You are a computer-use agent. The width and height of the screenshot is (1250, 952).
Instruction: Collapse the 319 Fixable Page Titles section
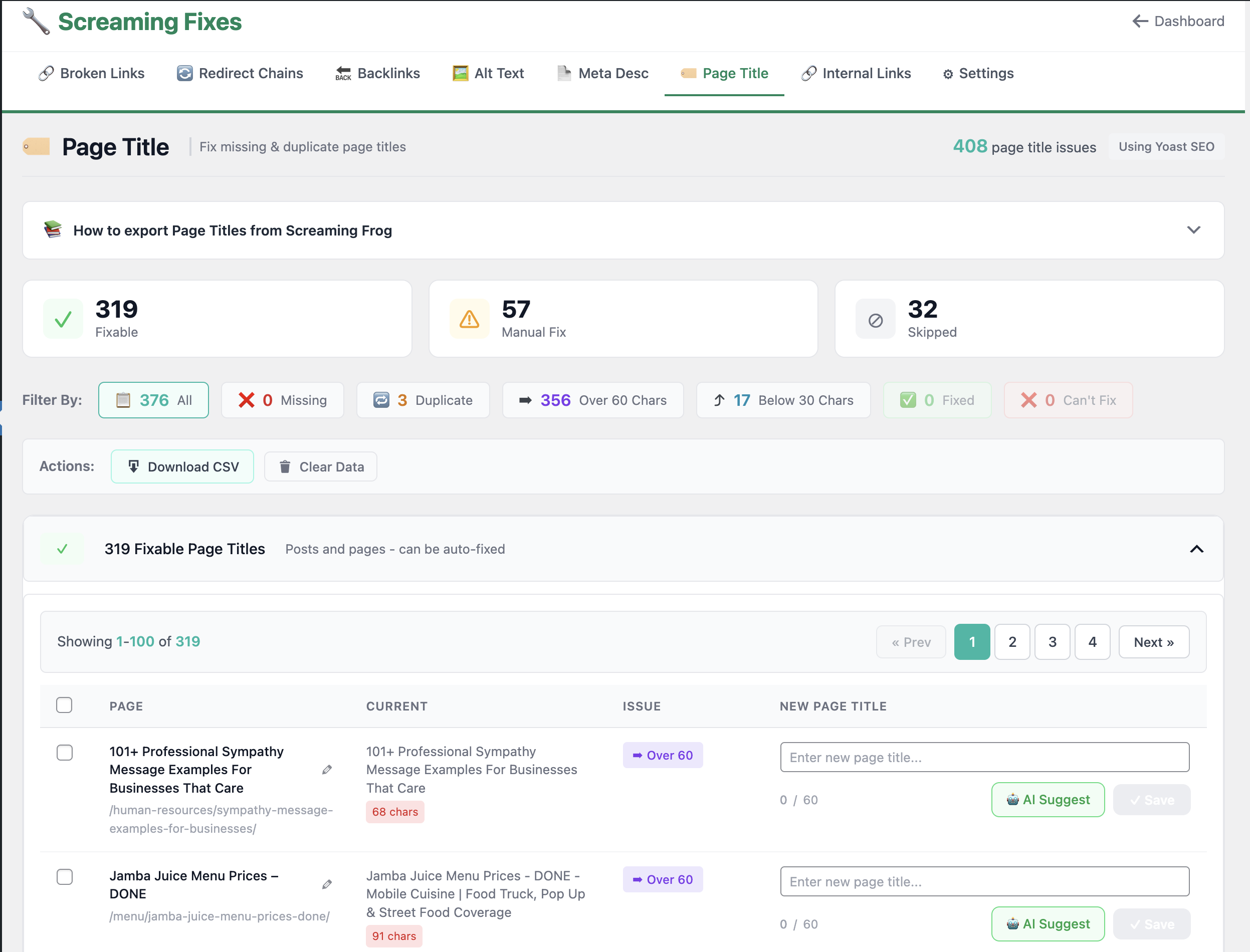1197,549
